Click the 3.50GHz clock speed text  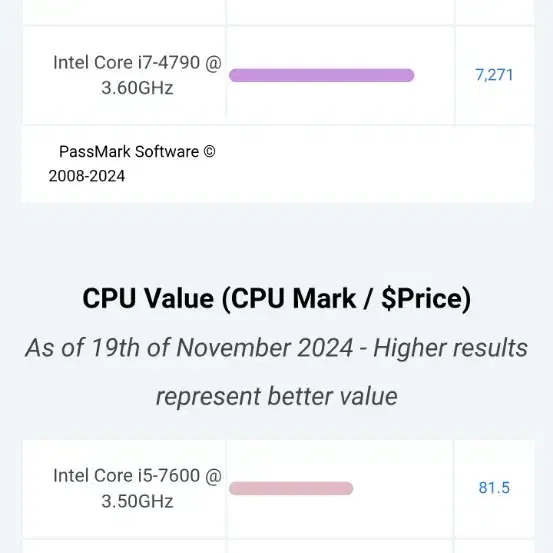(x=137, y=501)
